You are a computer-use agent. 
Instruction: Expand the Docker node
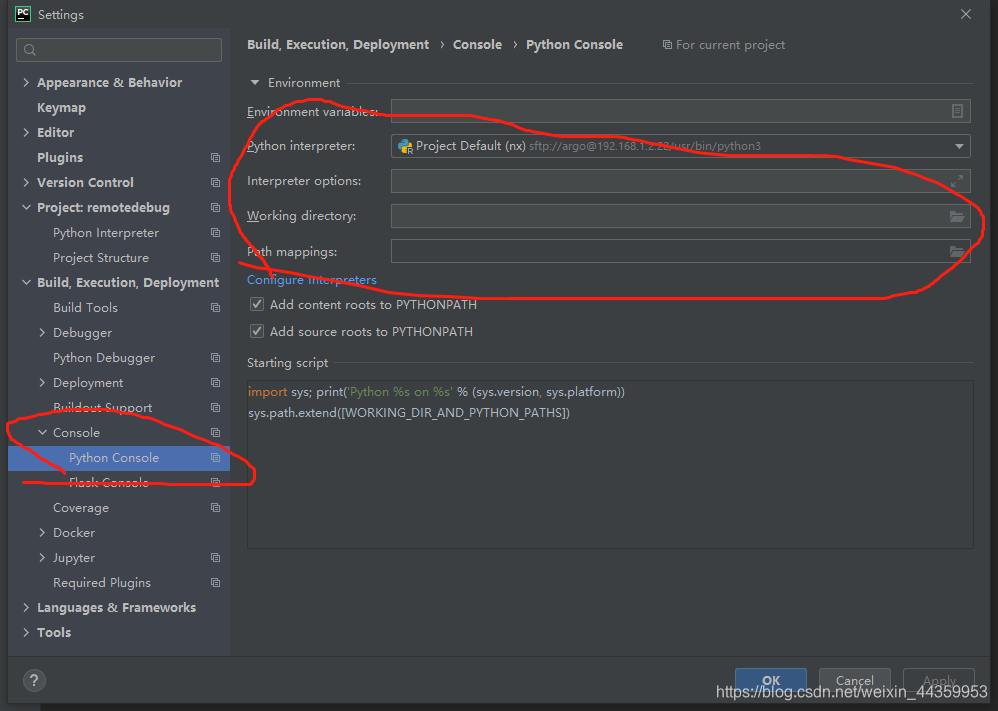[x=42, y=533]
